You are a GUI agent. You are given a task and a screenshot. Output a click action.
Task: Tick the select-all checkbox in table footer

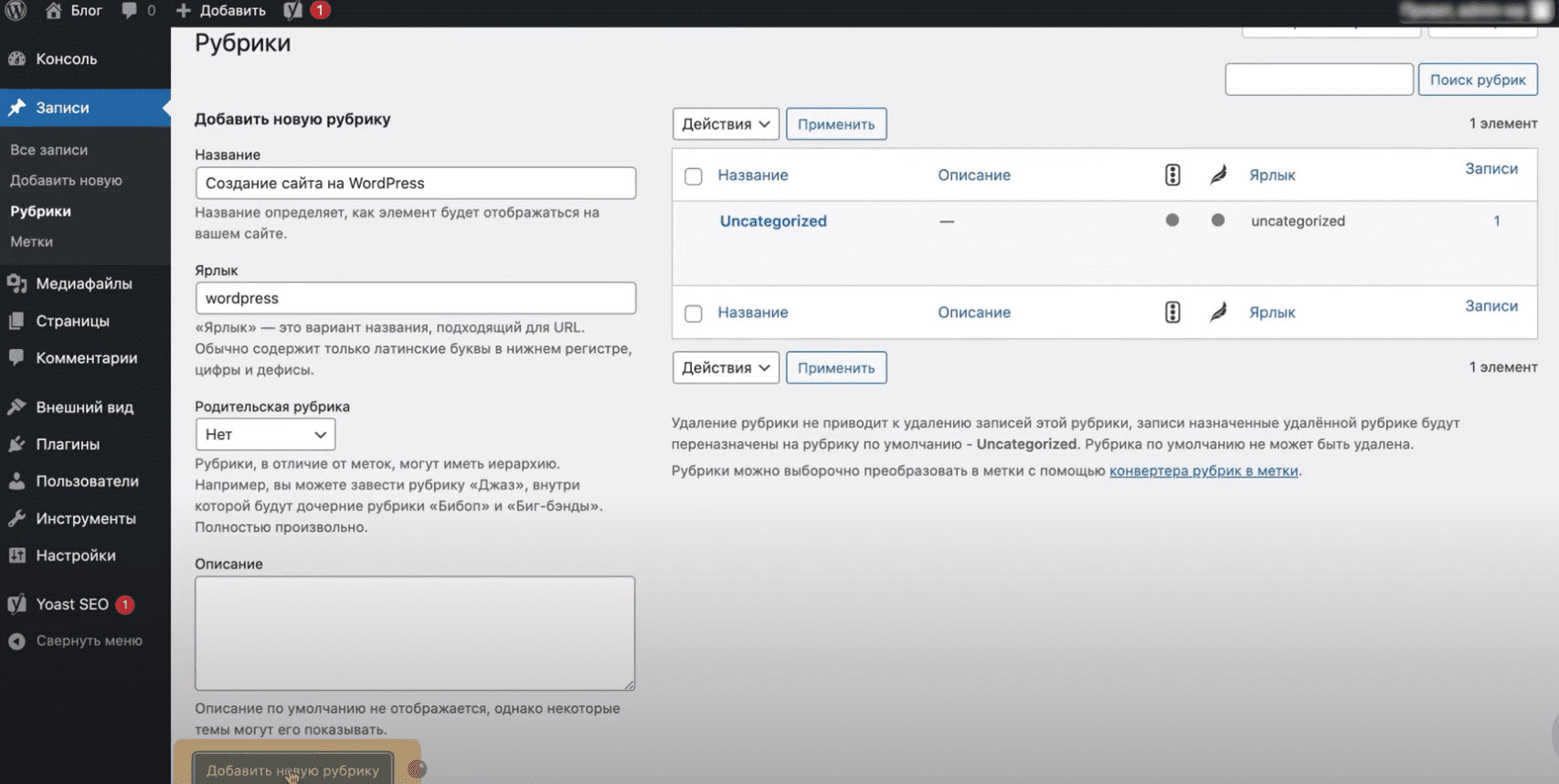694,313
